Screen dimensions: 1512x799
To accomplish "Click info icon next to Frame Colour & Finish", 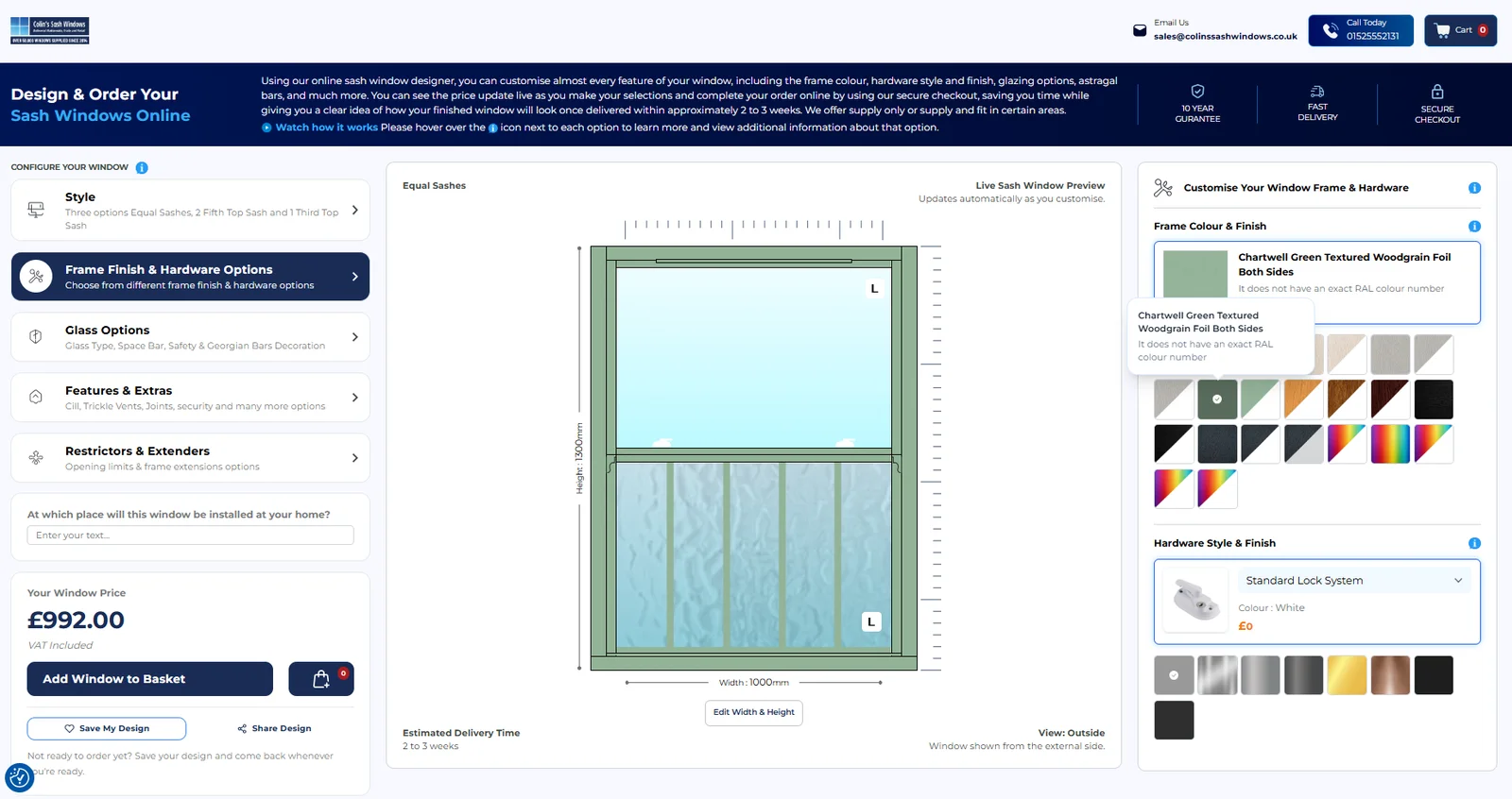I will pyautogui.click(x=1474, y=227).
